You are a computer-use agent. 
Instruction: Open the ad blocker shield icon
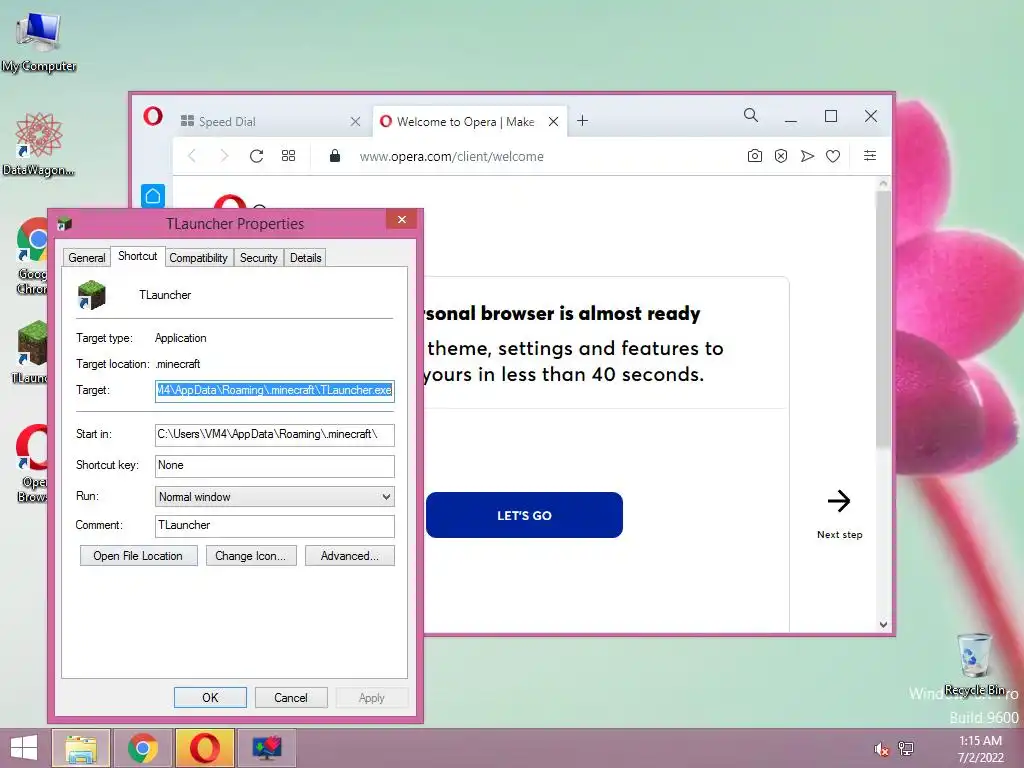[780, 156]
